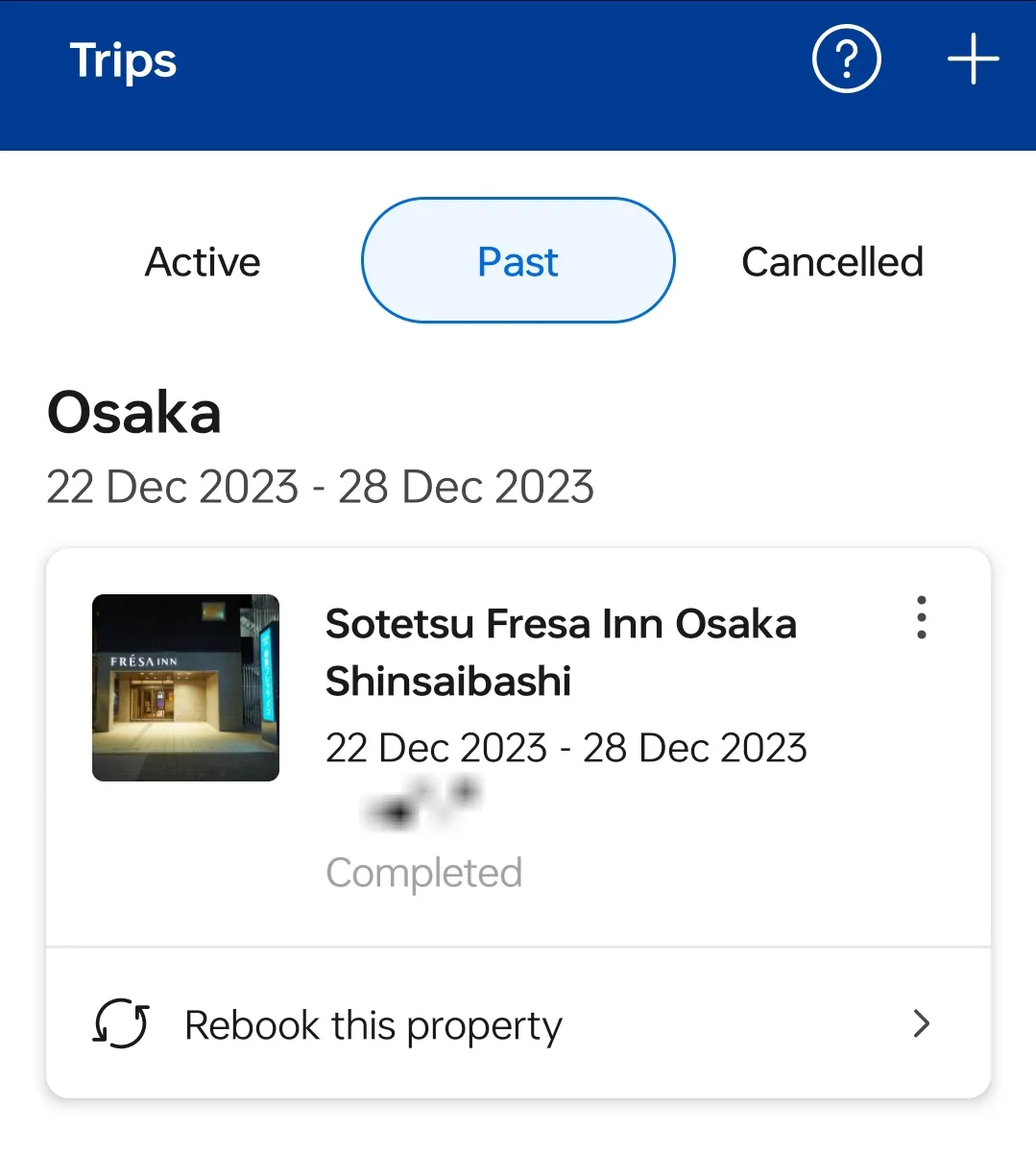Switch to the Active trips tab
1036x1153 pixels.
pyautogui.click(x=203, y=262)
